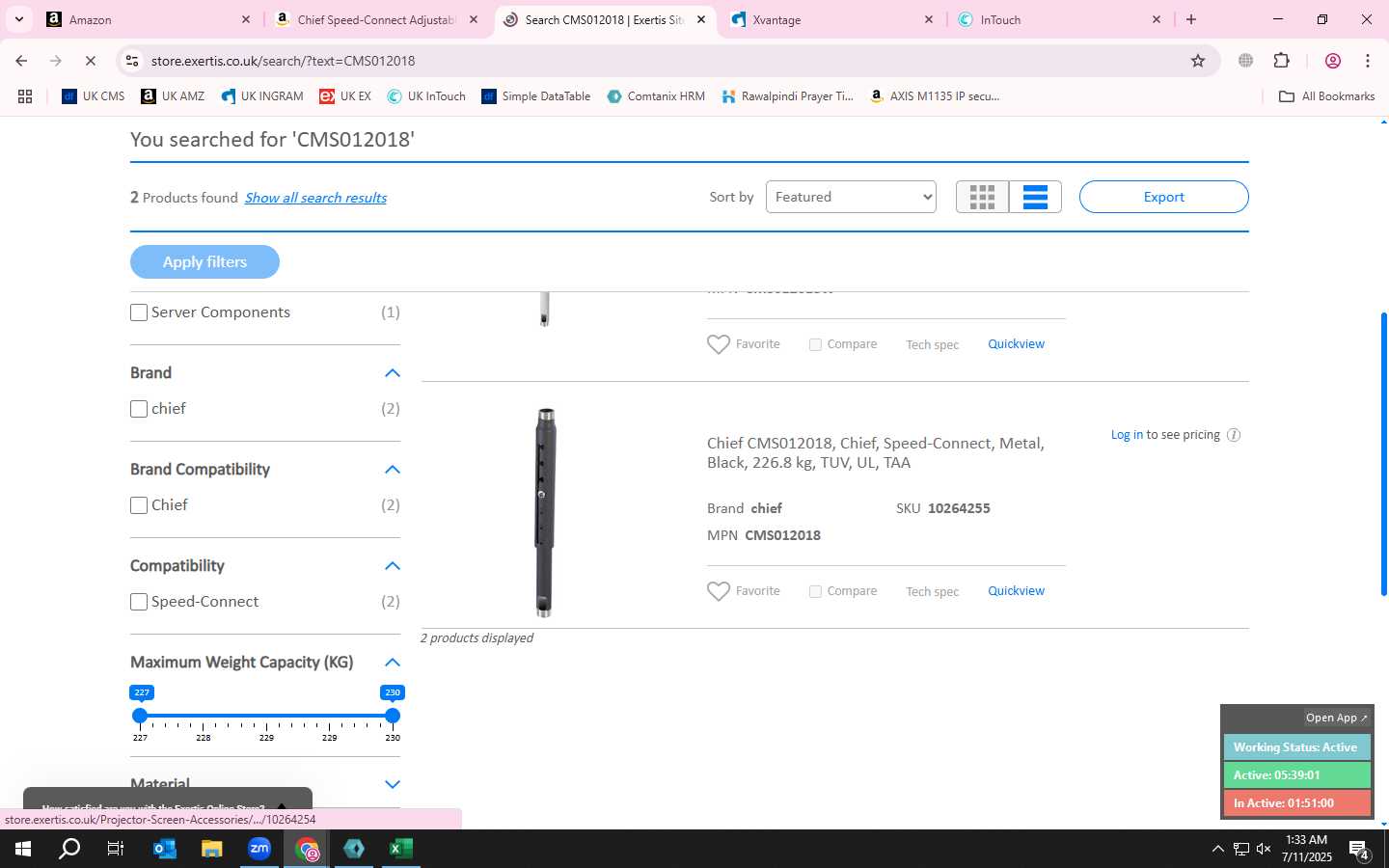Show hidden system tray icons

coord(1217,849)
